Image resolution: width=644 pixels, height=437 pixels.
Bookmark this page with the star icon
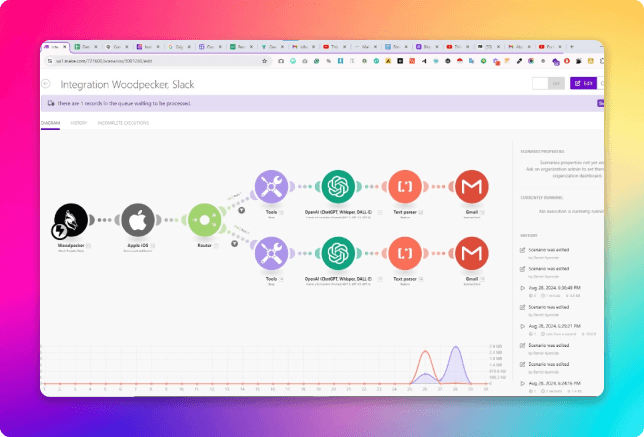[x=264, y=61]
